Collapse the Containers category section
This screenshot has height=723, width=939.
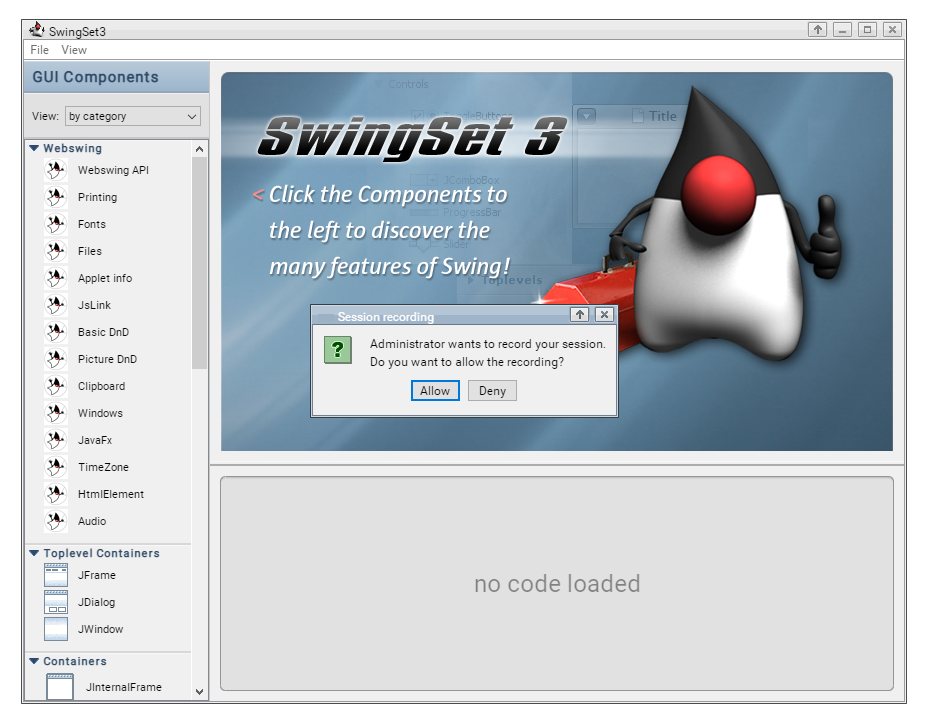[34, 661]
